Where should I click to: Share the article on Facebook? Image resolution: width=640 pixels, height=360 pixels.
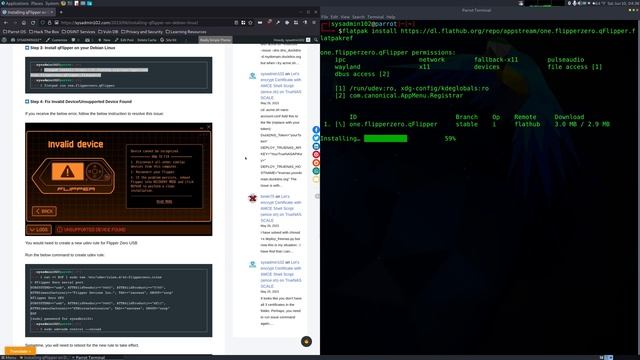click(x=316, y=130)
